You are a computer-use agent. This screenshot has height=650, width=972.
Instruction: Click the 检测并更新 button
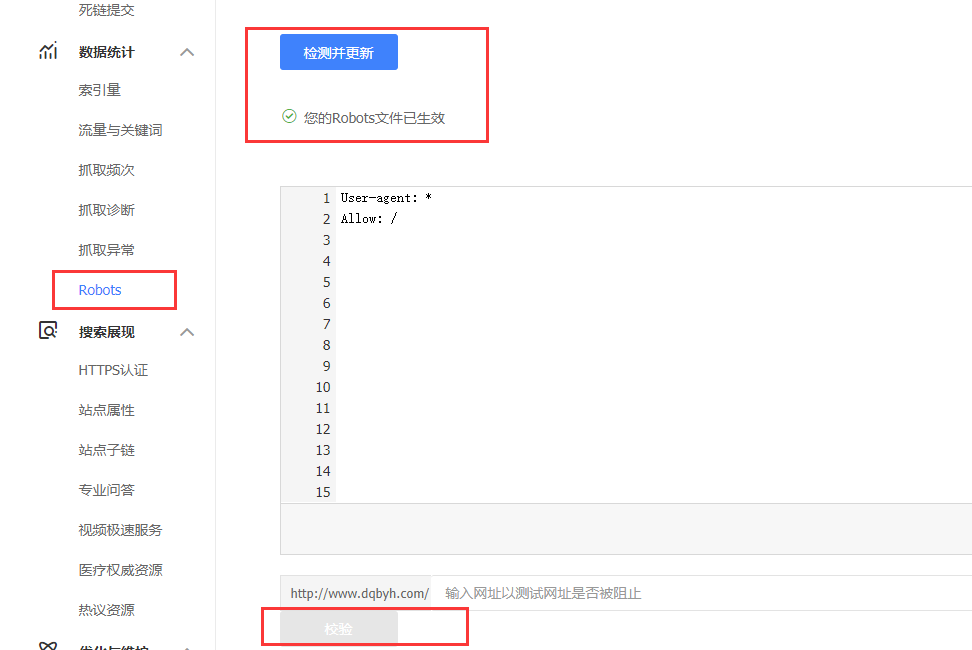point(338,53)
